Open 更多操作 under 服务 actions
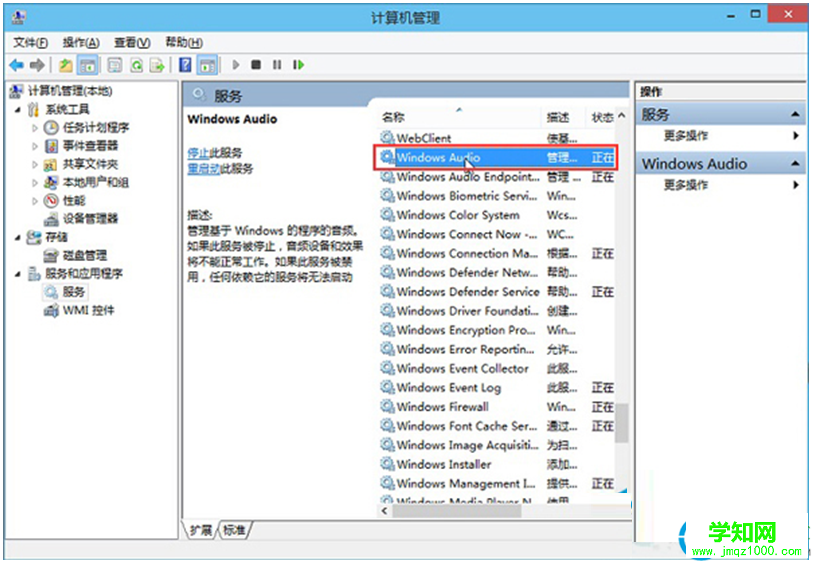The height and width of the screenshot is (563, 813). [685, 136]
